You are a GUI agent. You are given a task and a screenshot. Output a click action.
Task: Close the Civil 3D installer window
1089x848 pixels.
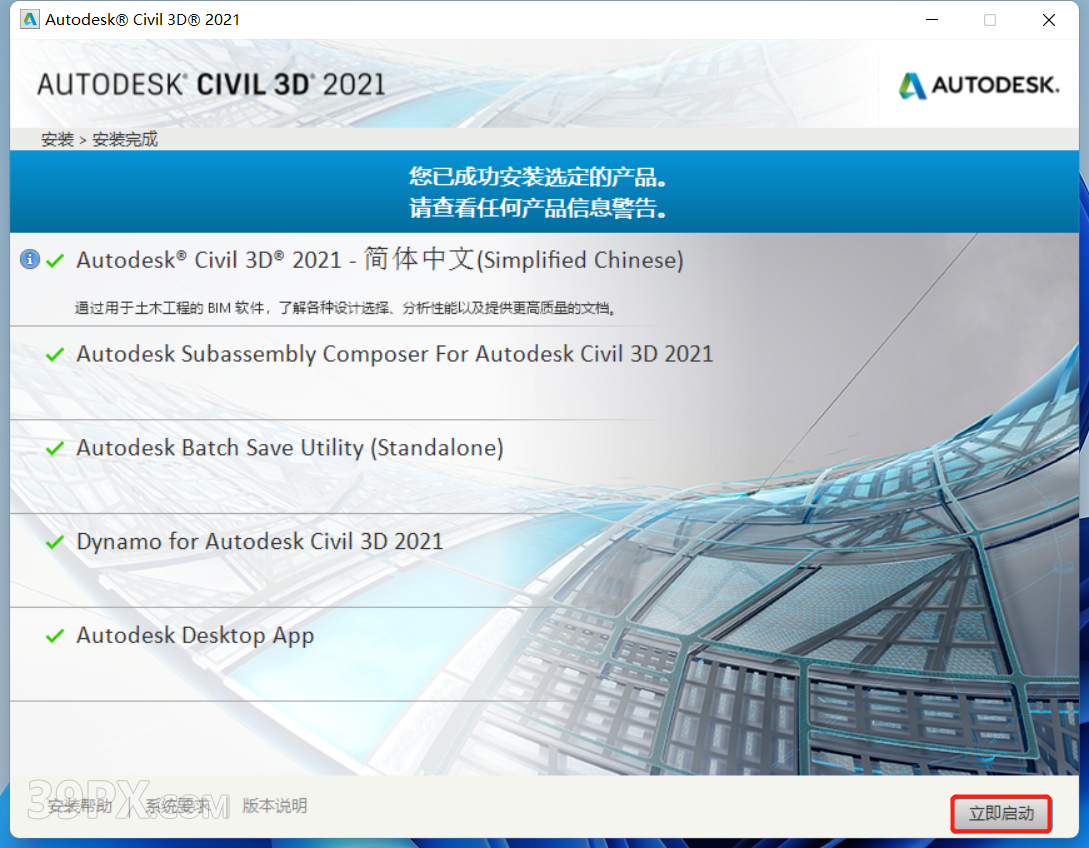point(1049,19)
